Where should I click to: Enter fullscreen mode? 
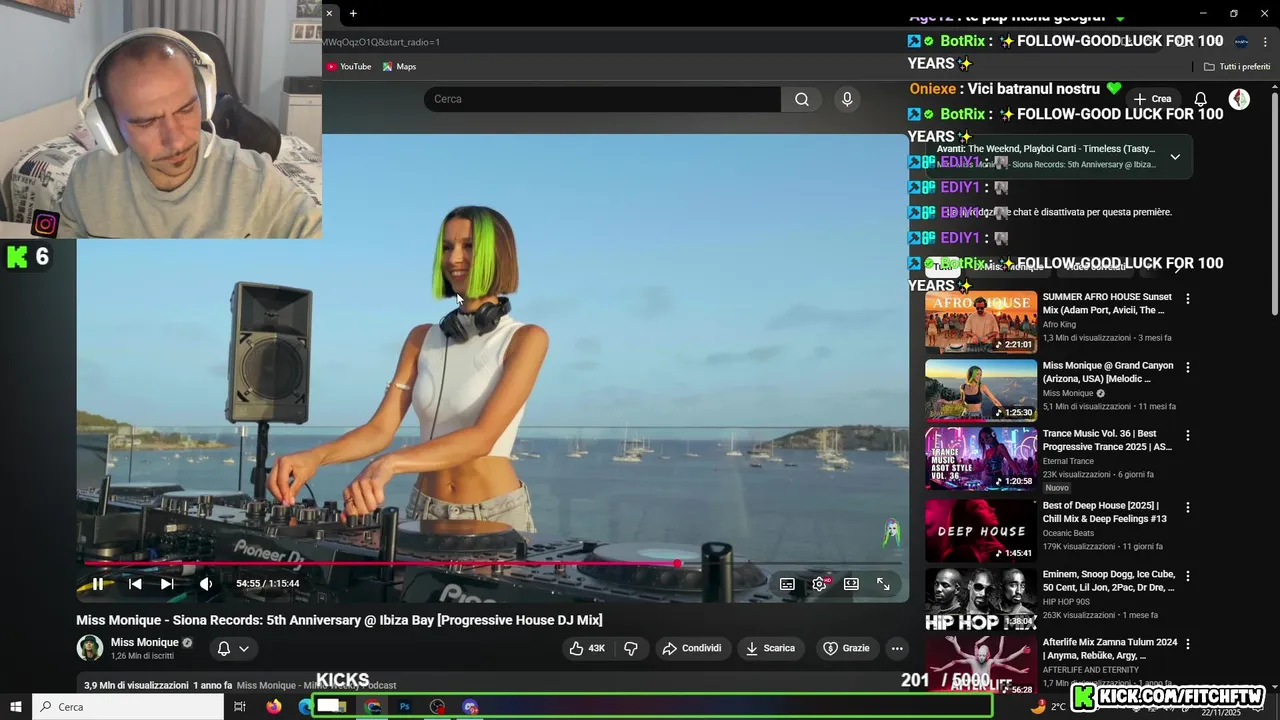883,584
